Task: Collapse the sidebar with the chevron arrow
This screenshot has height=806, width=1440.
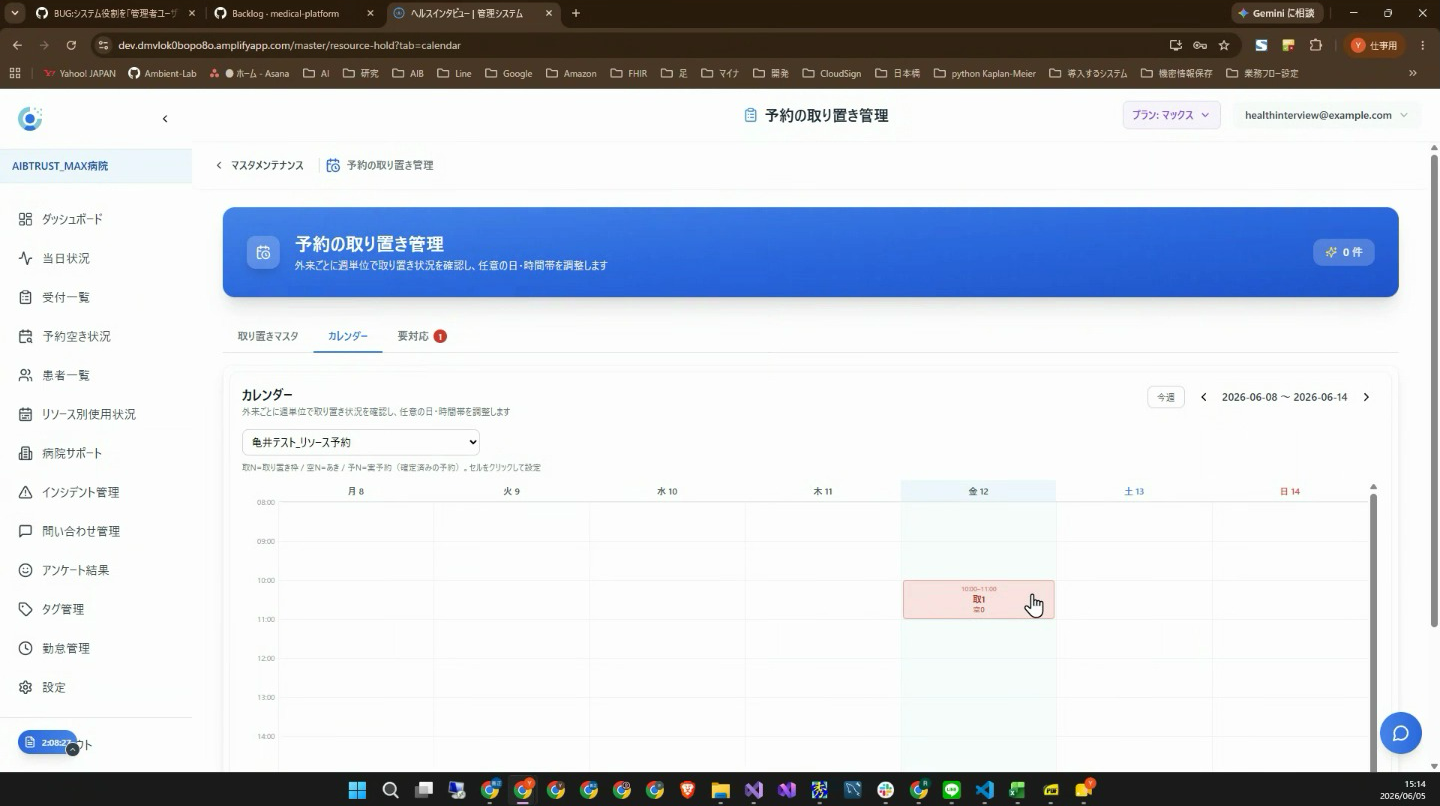Action: click(x=165, y=119)
